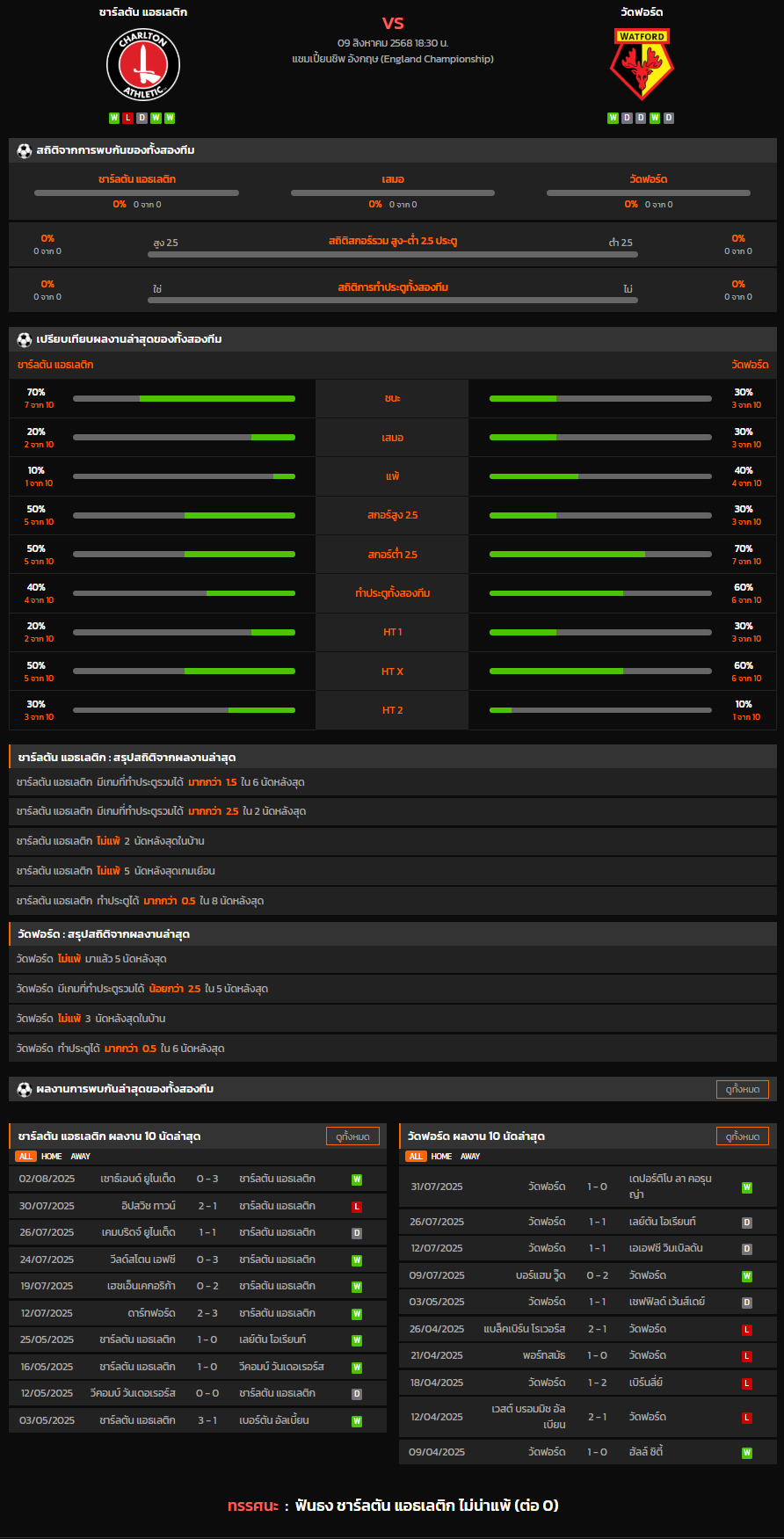784x1539 pixels.
Task: Click the W badge on Charlton's 03/05/2025 match
Action: (x=357, y=1421)
